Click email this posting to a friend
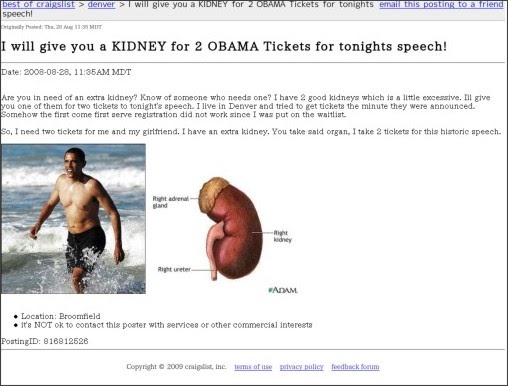508x386 pixels. point(441,4)
